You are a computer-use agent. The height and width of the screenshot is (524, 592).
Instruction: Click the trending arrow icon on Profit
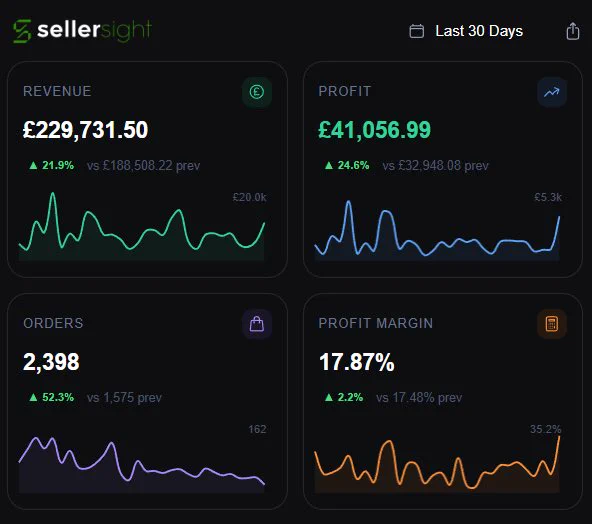pos(552,92)
